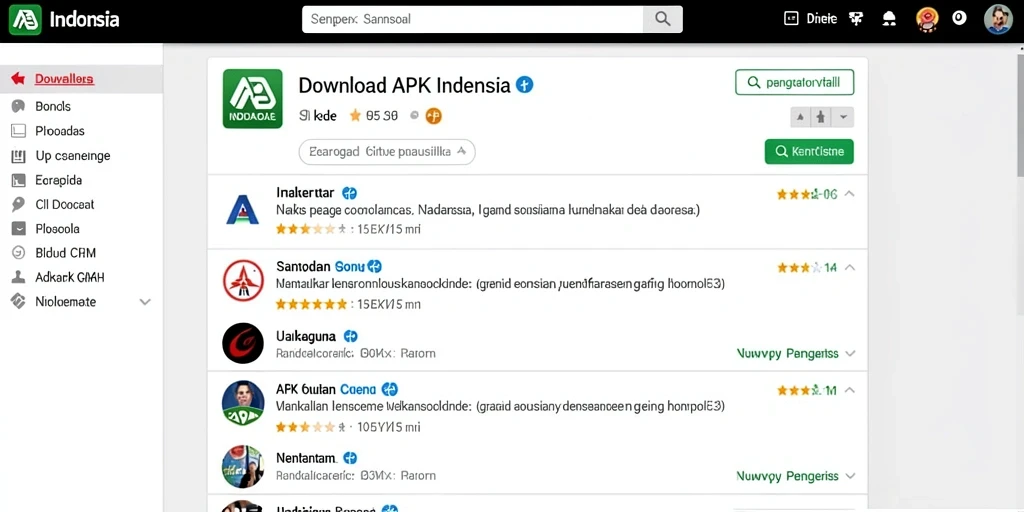
Task: Click verified badge next to Download APK Indensia
Action: tap(524, 84)
